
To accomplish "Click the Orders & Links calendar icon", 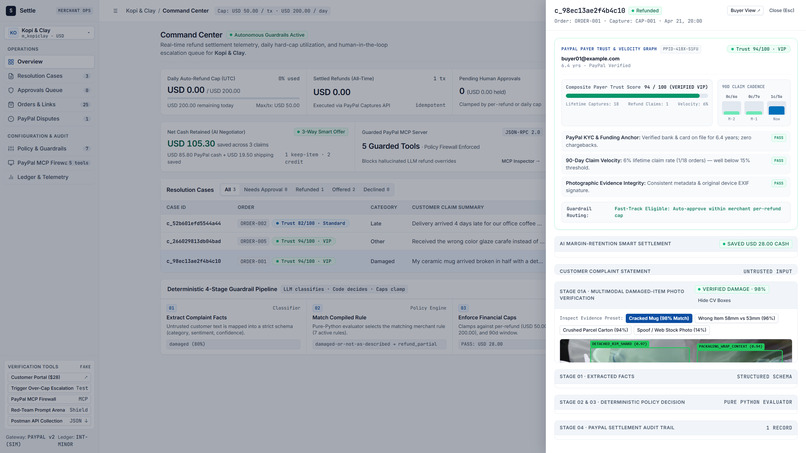I will [x=11, y=104].
